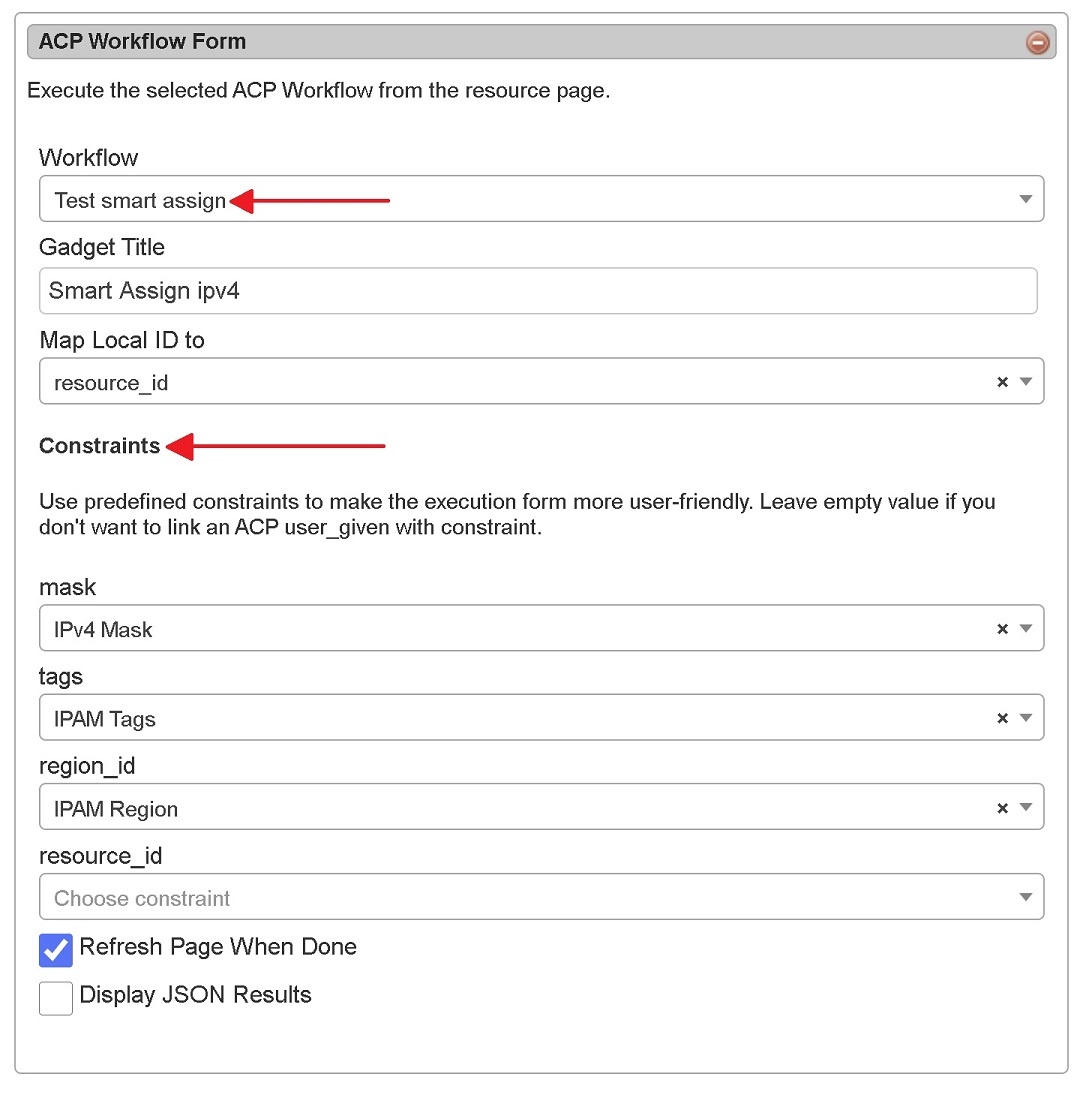The height and width of the screenshot is (1101, 1080).
Task: Open the resource_id Choose constraint dropdown
Action: pyautogui.click(x=540, y=897)
